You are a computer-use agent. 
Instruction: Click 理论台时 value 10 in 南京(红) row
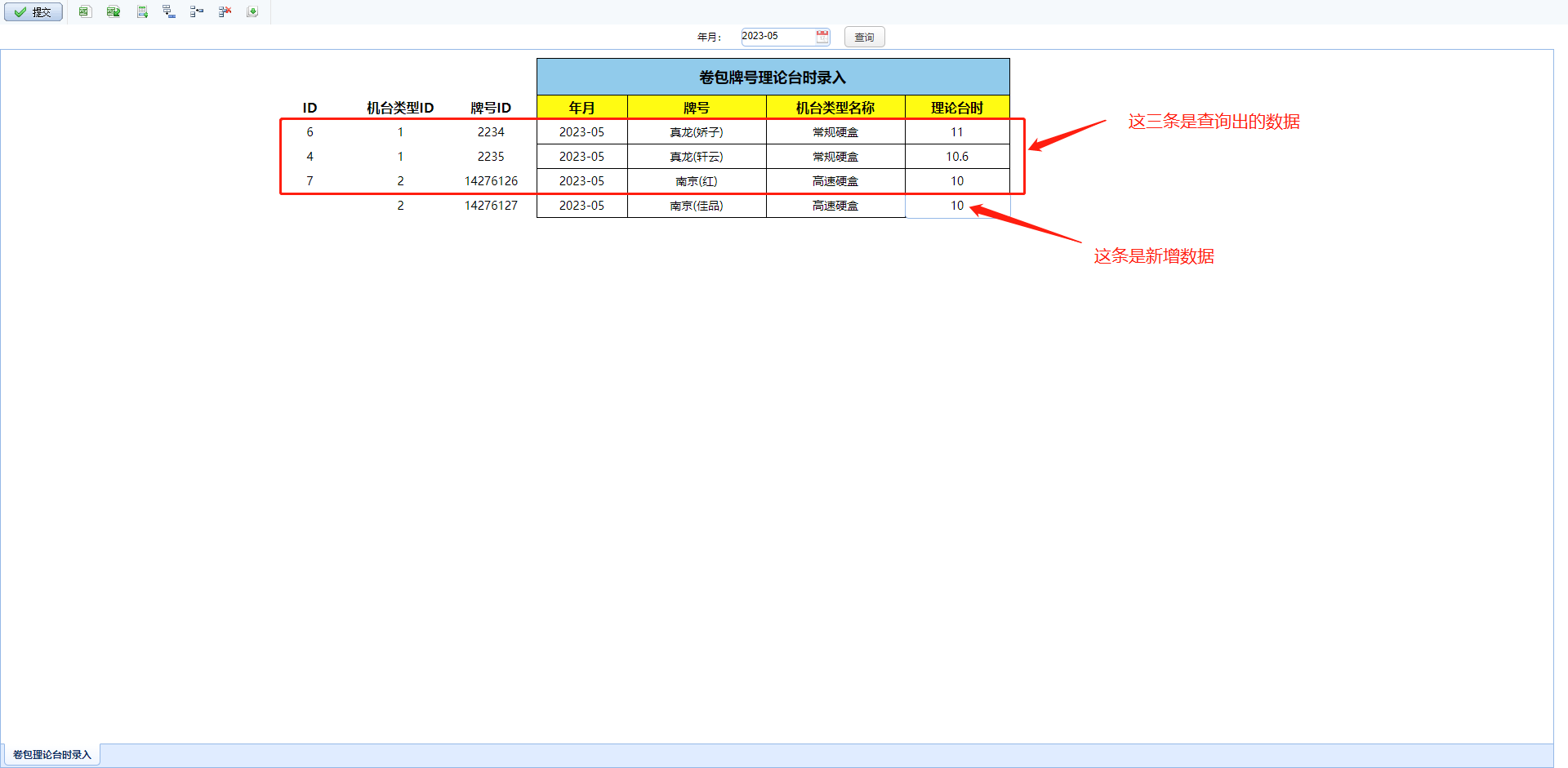957,181
